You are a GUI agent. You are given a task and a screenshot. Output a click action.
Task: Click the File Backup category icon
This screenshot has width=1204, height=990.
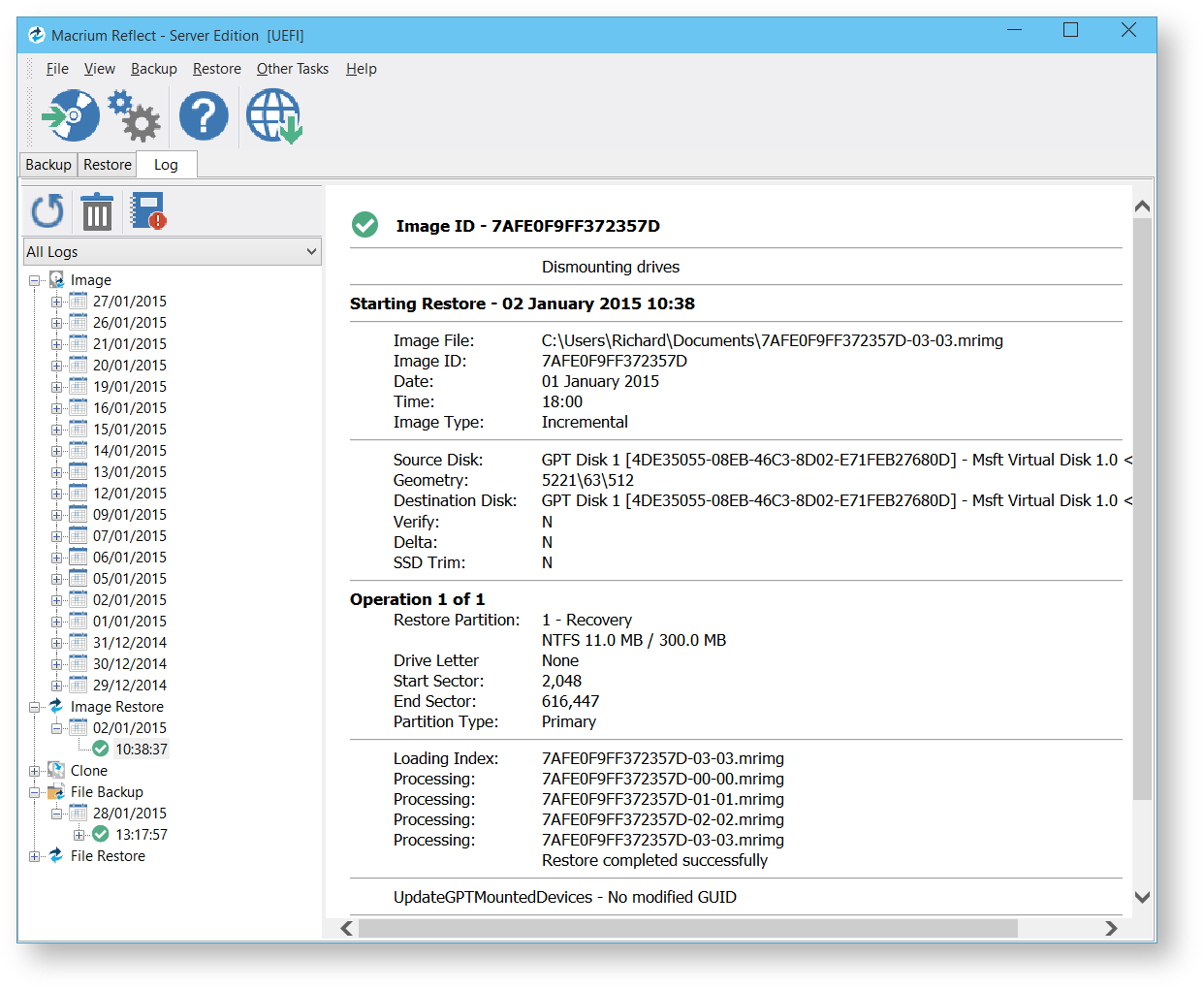56,791
